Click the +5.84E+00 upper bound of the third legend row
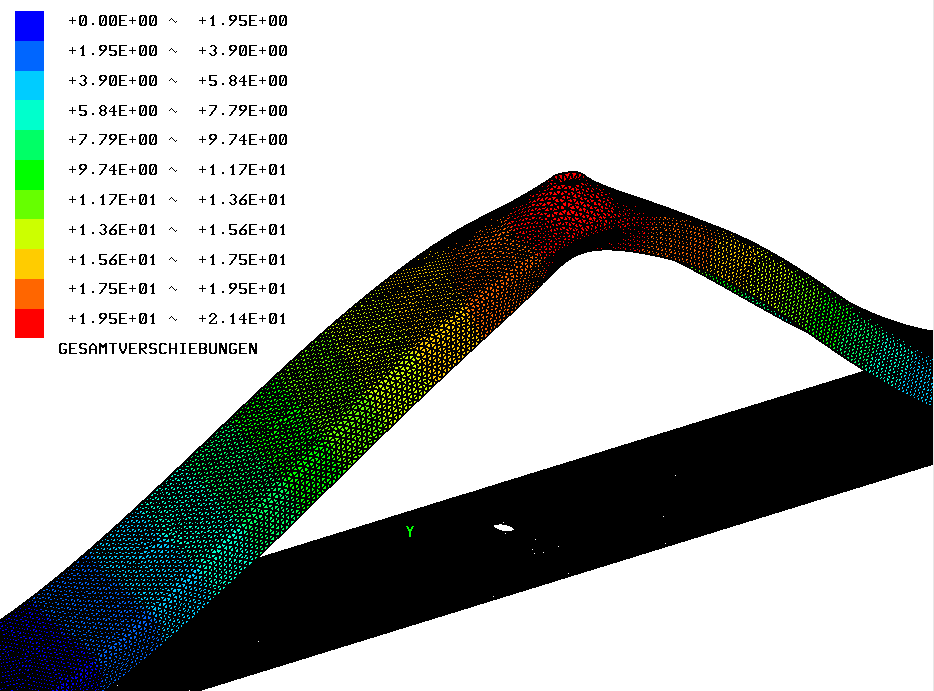 pyautogui.click(x=242, y=80)
